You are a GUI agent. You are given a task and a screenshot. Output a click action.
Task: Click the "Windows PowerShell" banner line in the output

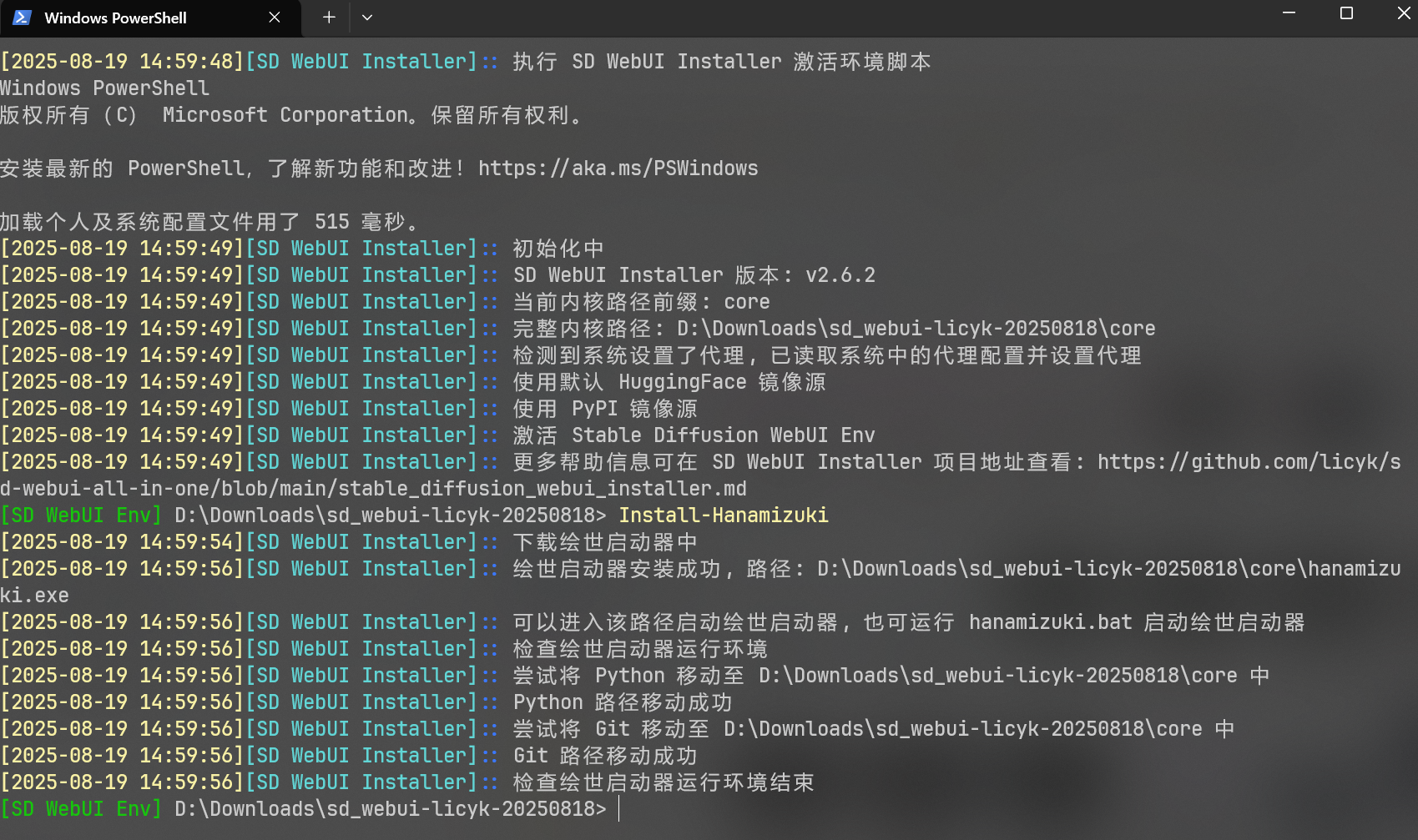click(105, 88)
